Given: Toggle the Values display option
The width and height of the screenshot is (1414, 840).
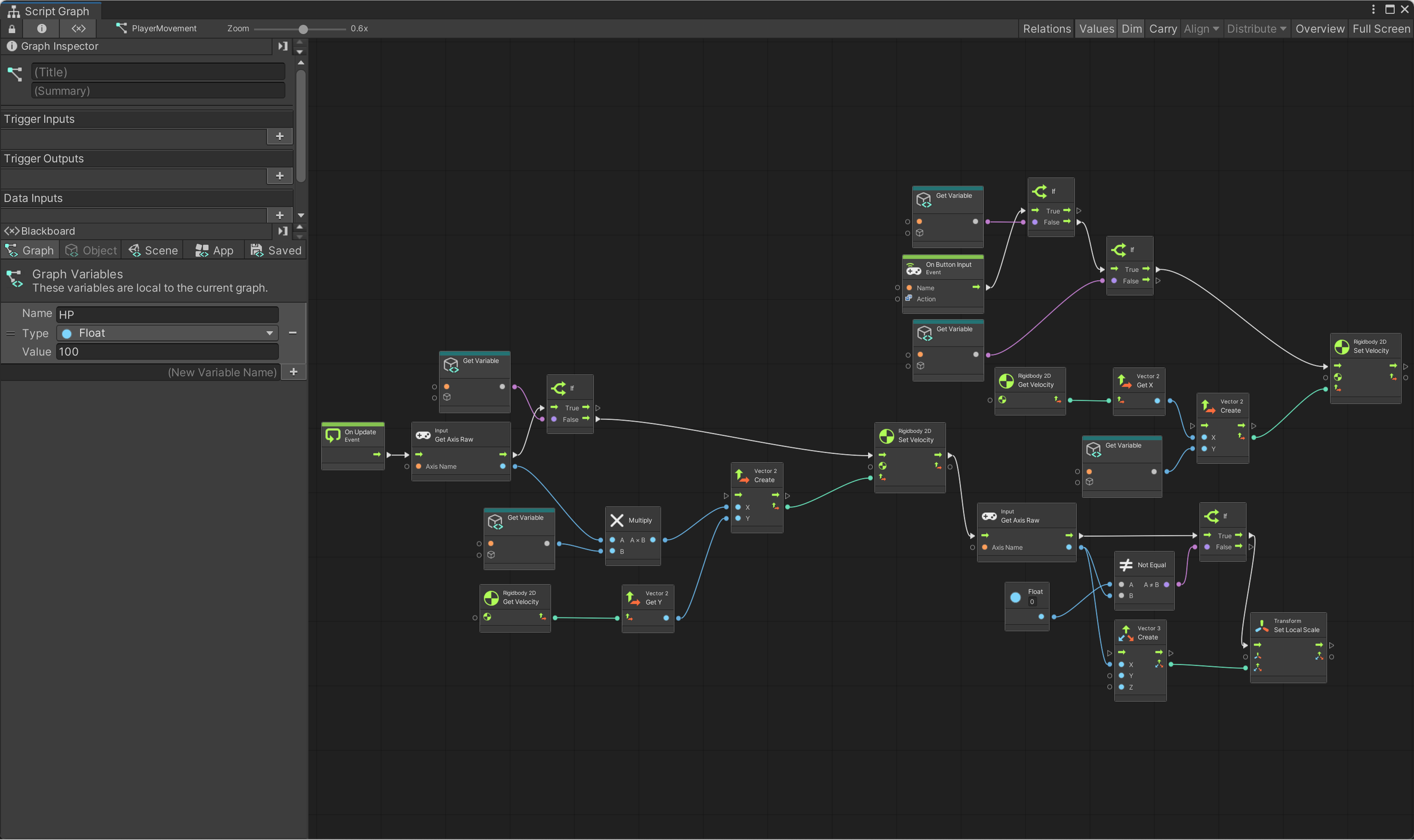Looking at the screenshot, I should [x=1096, y=29].
